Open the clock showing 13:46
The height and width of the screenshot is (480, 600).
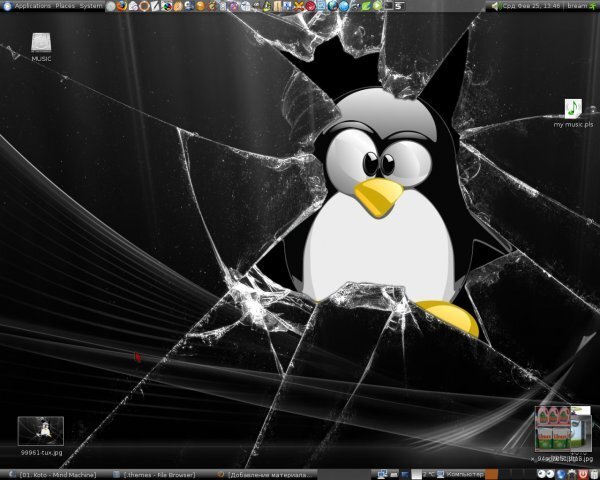point(531,6)
